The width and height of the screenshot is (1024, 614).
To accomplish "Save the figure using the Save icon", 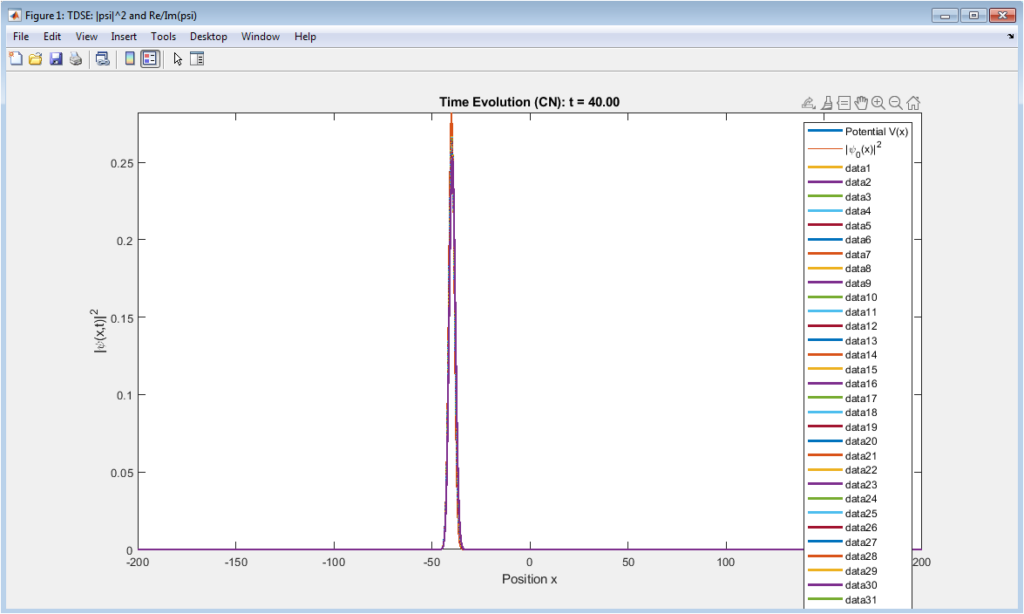I will [x=56, y=58].
